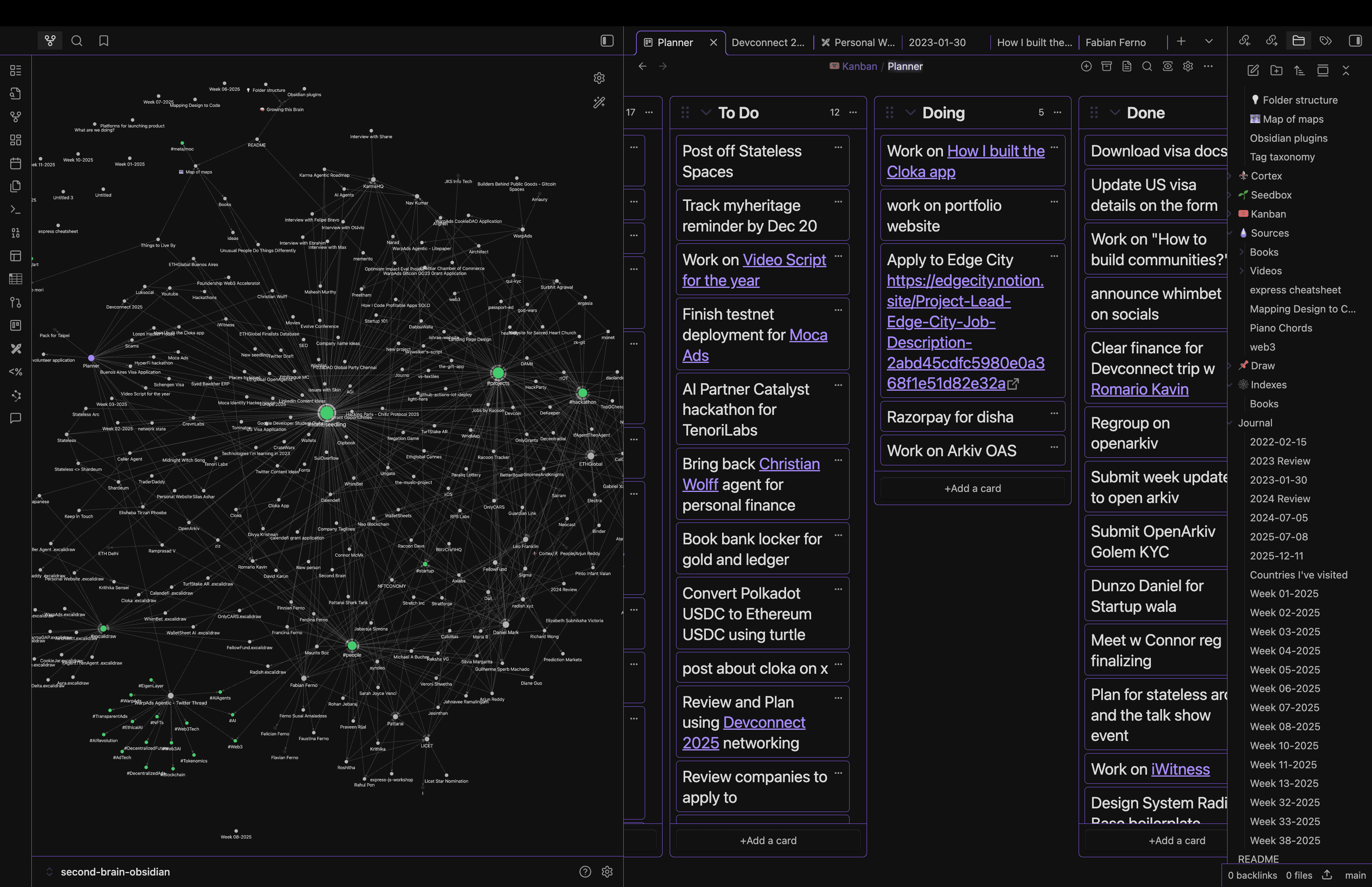Open the terminal icon in the left ribbon
Image resolution: width=1372 pixels, height=887 pixels.
tap(15, 209)
